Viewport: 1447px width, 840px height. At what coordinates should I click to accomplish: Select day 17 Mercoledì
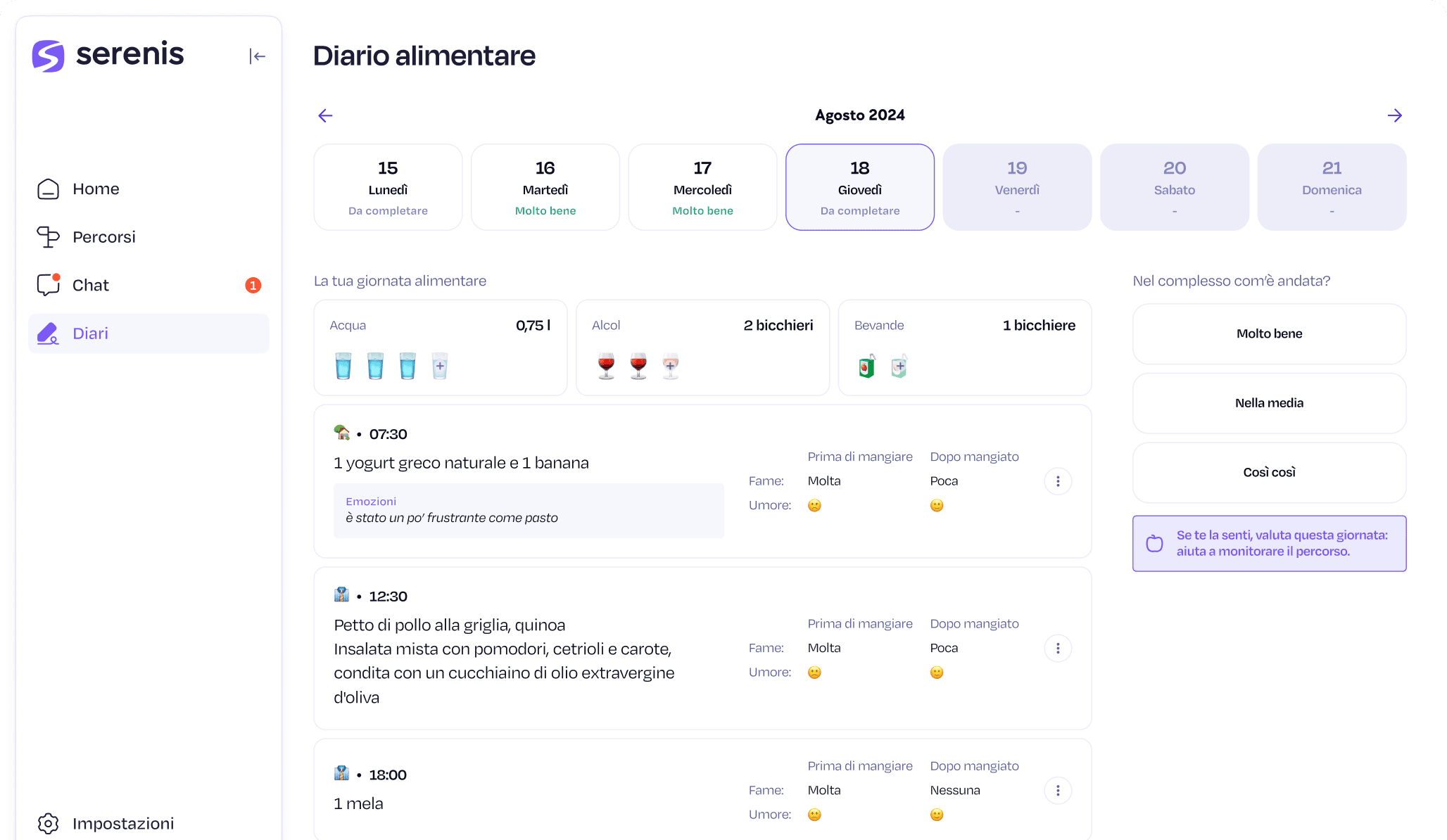coord(702,187)
